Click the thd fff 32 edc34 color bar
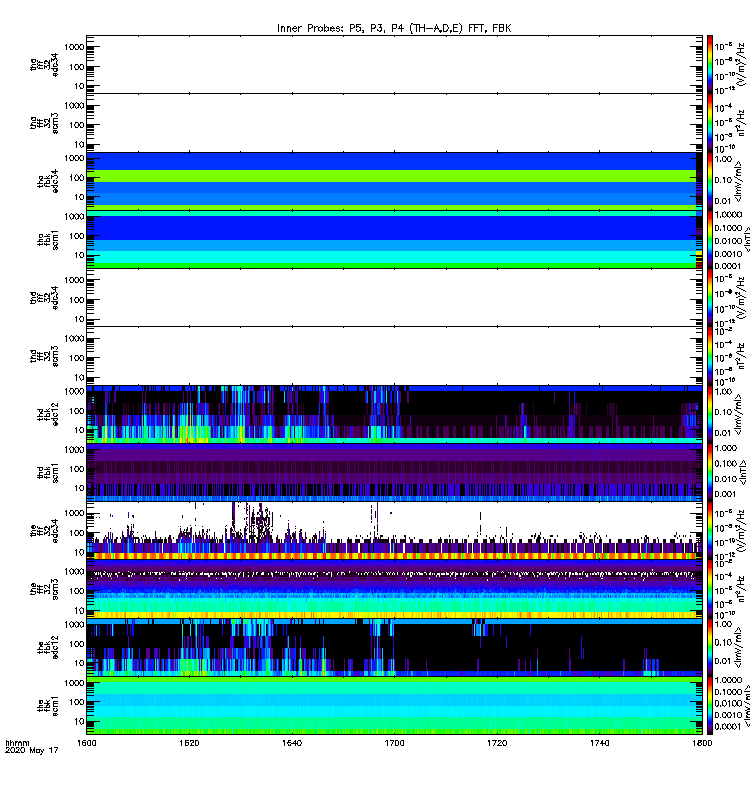This screenshot has width=750, height=800. click(x=710, y=297)
